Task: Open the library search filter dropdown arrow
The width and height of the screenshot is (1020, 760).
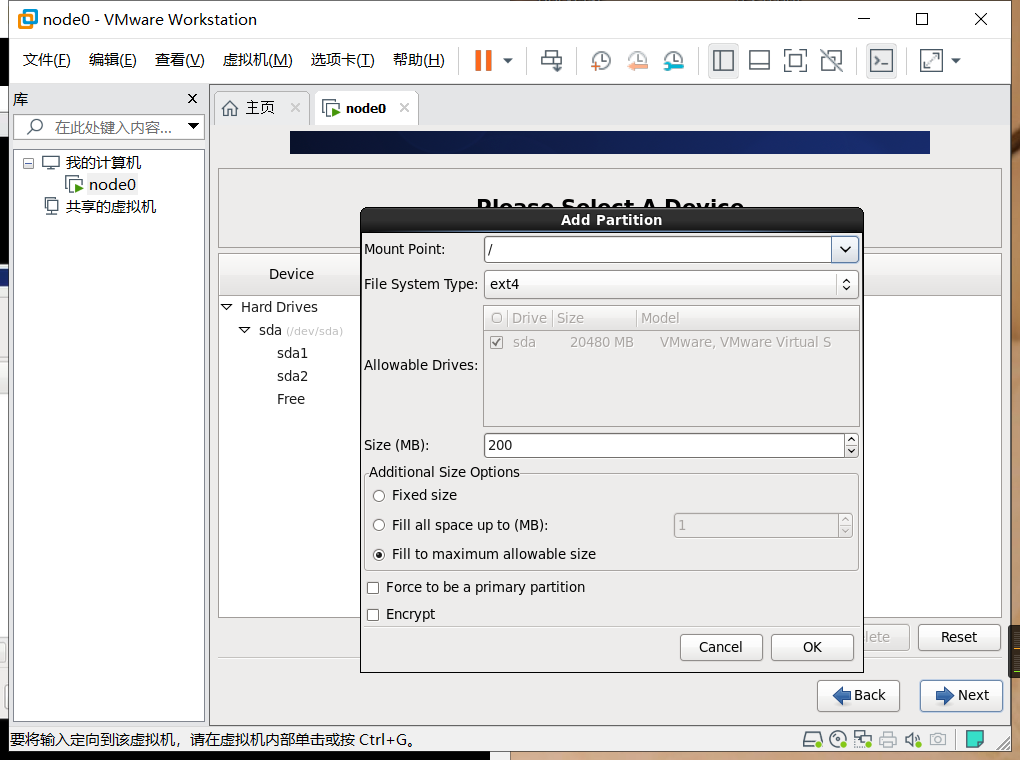Action: pos(193,126)
